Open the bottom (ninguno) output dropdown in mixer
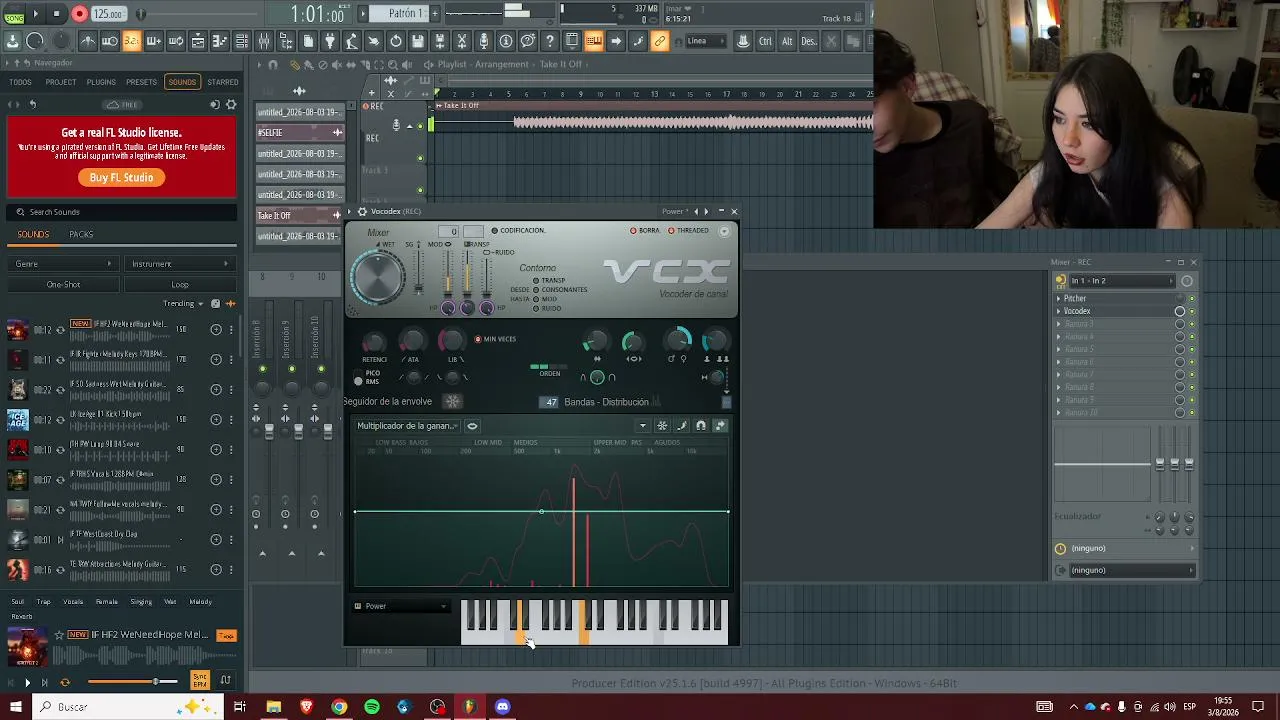 [x=1132, y=570]
